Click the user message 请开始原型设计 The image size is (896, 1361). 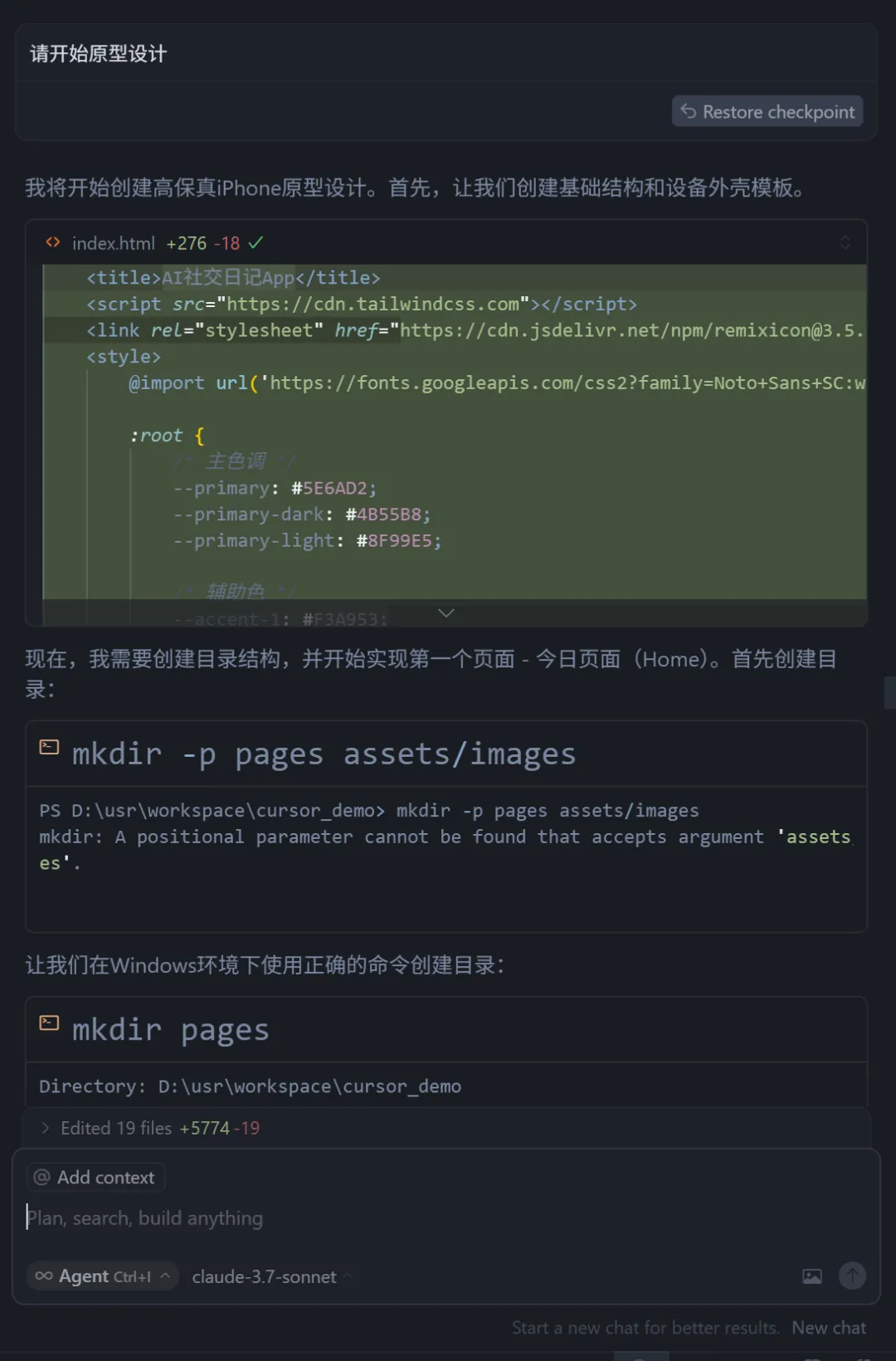(x=99, y=54)
